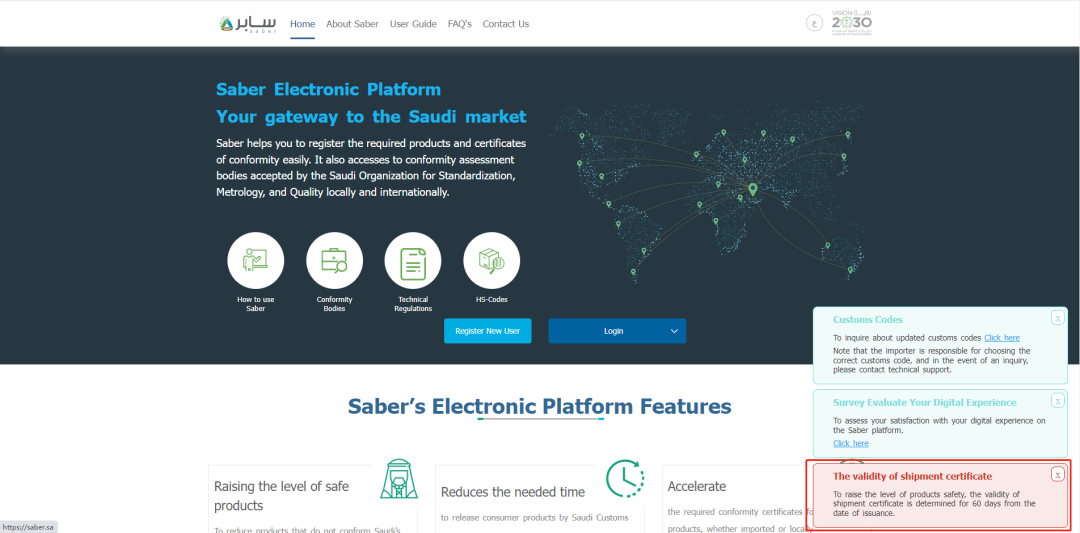Switch language with the Arabic icon
Screen dimensions: 1080x533
click(814, 23)
